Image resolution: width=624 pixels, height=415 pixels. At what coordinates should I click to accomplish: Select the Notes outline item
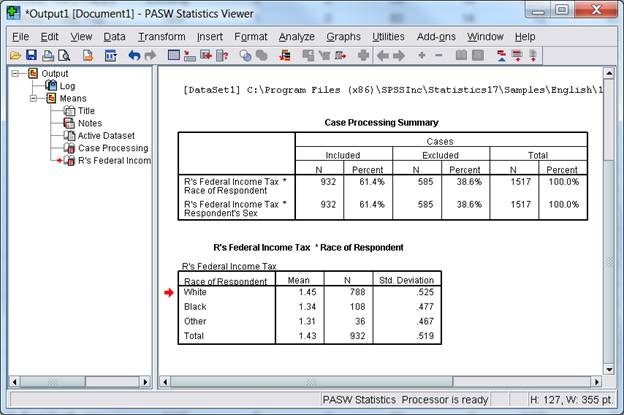tap(90, 123)
